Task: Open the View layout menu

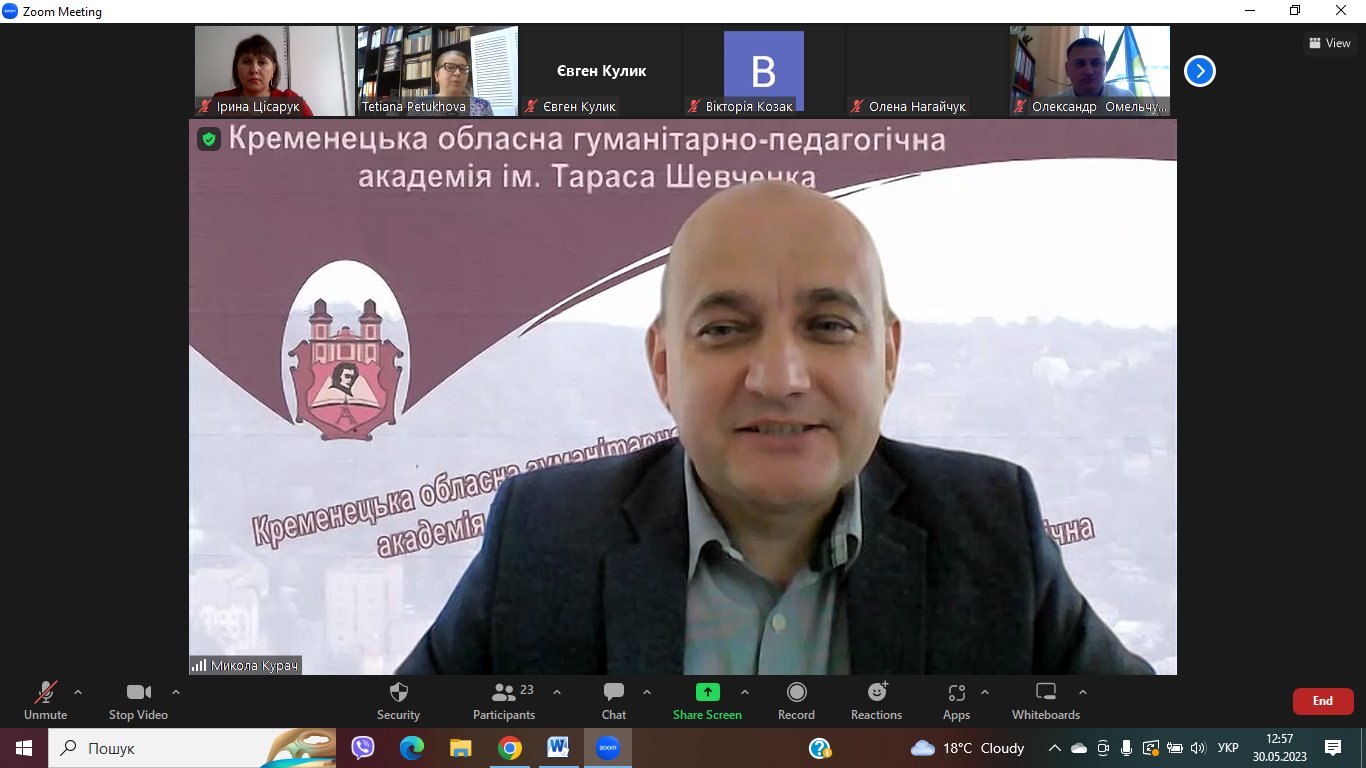Action: [1329, 43]
